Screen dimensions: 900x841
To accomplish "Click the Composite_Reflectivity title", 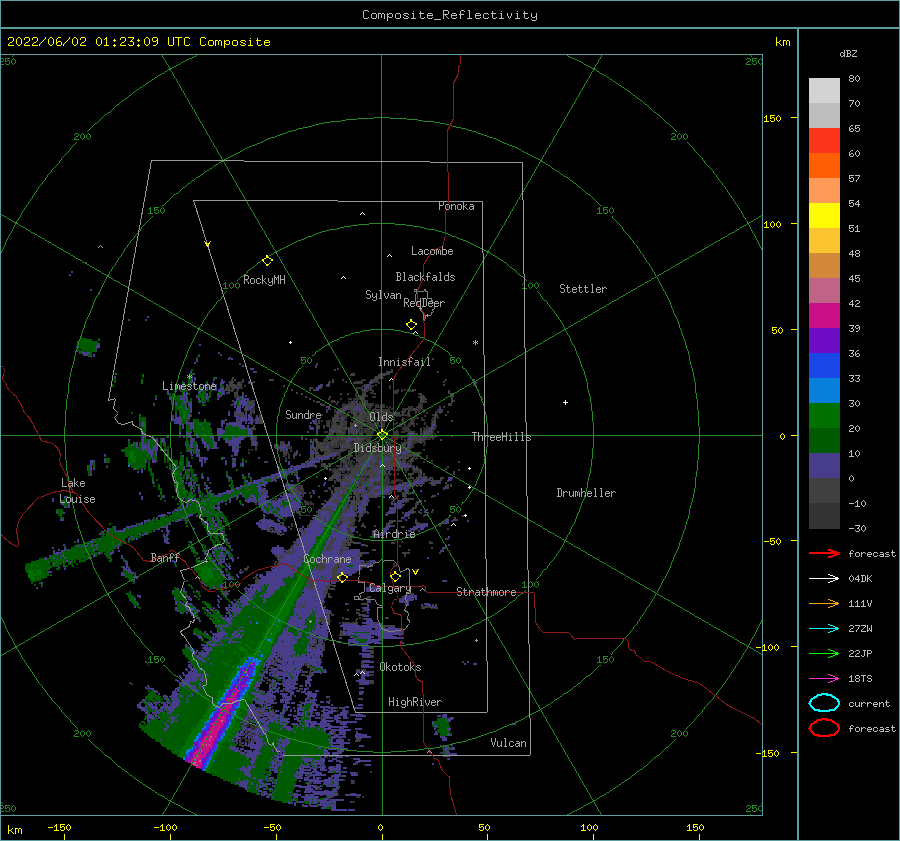I will (450, 15).
